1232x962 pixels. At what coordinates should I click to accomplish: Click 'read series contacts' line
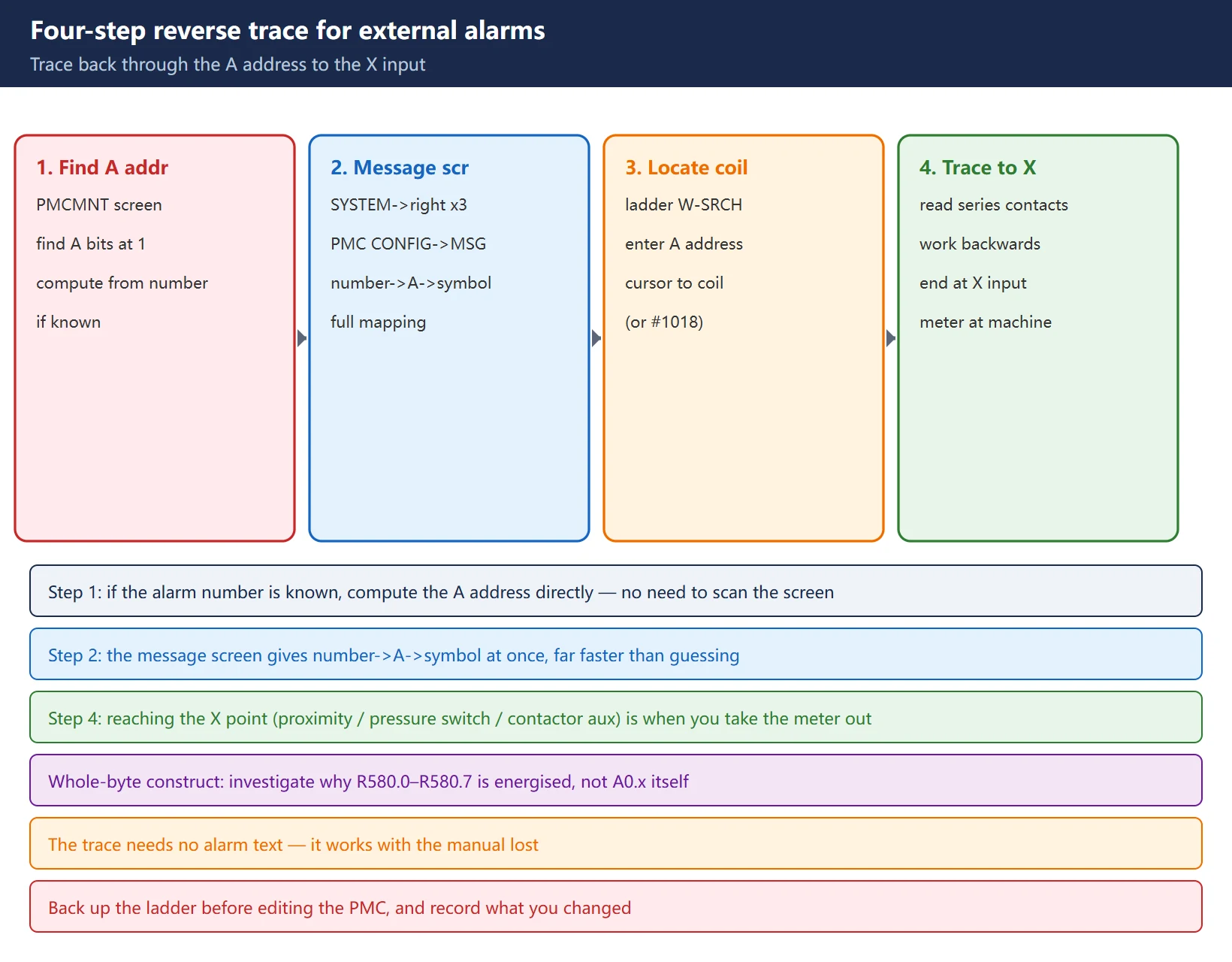point(994,205)
